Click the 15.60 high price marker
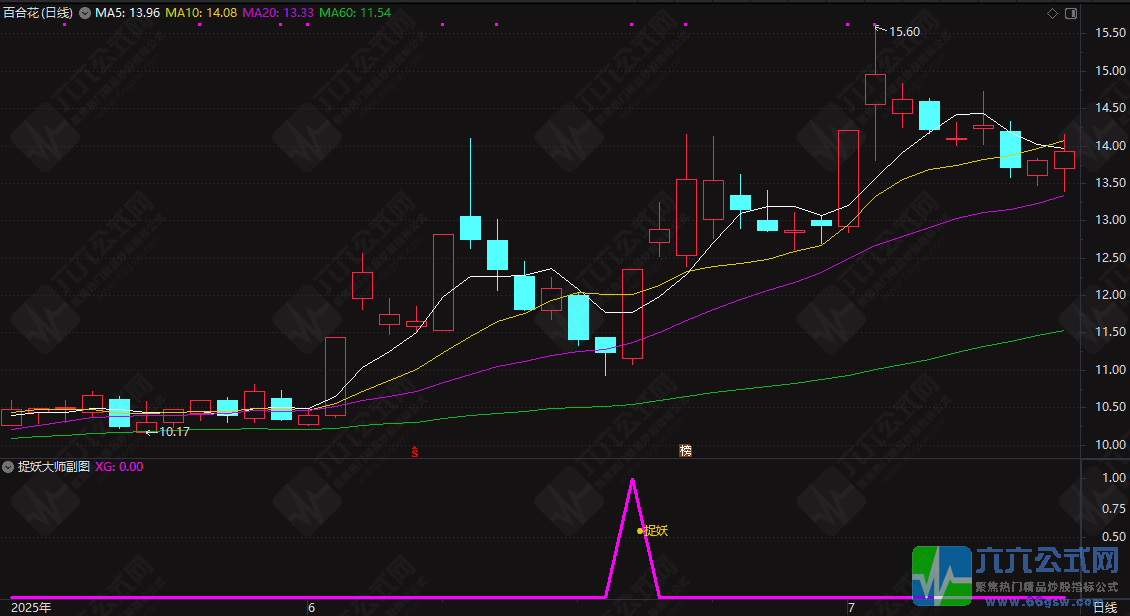This screenshot has height=616, width=1130. (904, 32)
